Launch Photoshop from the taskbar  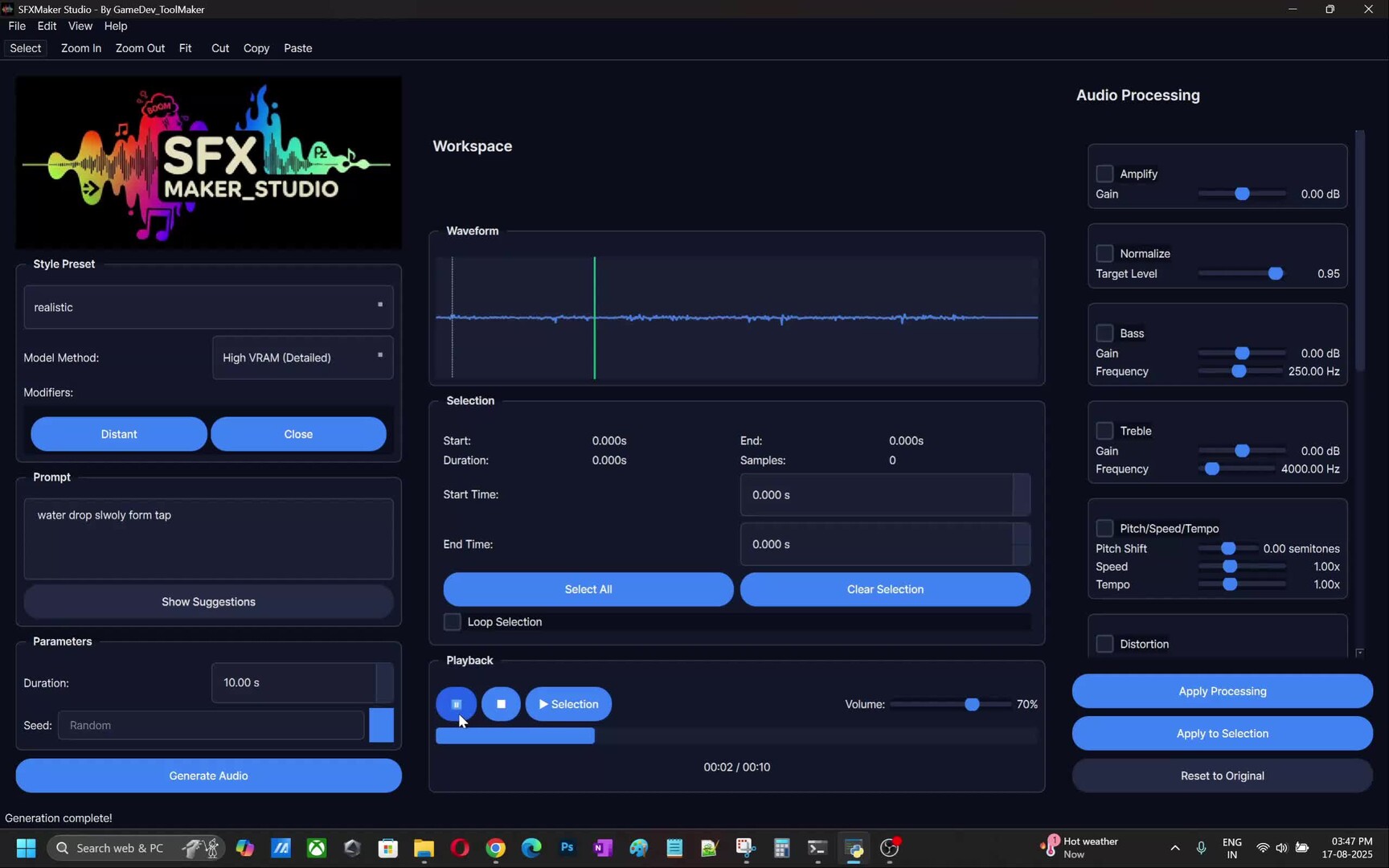pos(567,848)
